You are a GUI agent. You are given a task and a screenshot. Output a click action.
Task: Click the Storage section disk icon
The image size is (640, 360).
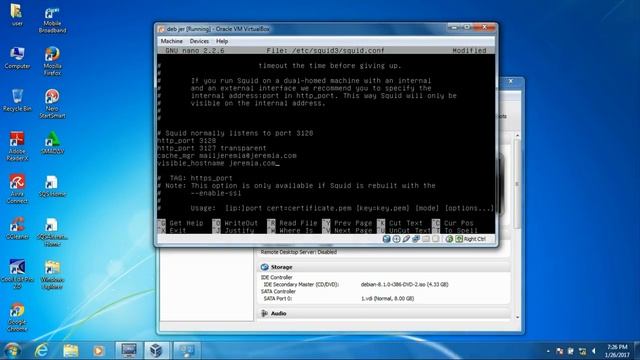[264, 267]
